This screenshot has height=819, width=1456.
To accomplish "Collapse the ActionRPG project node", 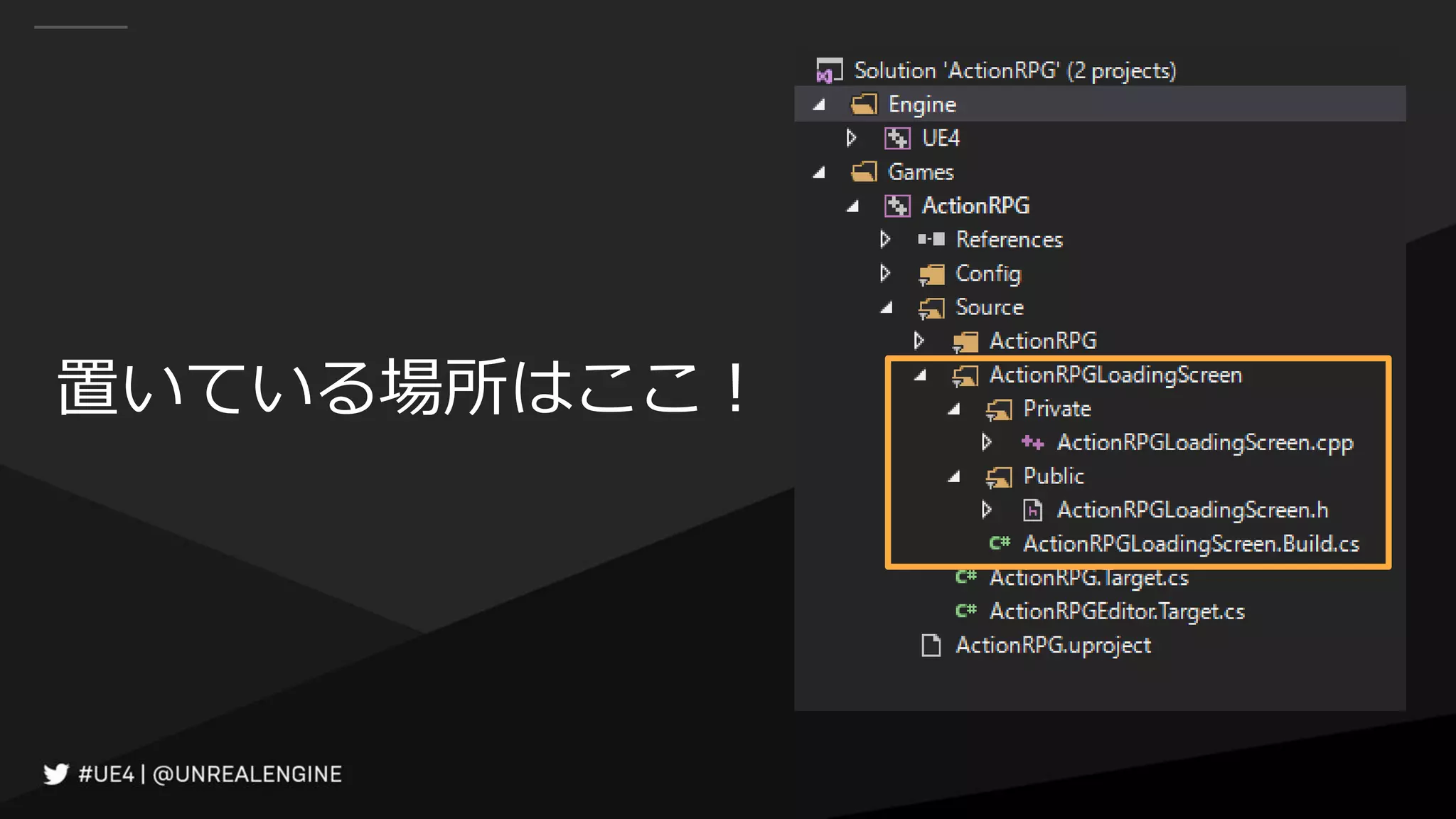I will pos(853,206).
